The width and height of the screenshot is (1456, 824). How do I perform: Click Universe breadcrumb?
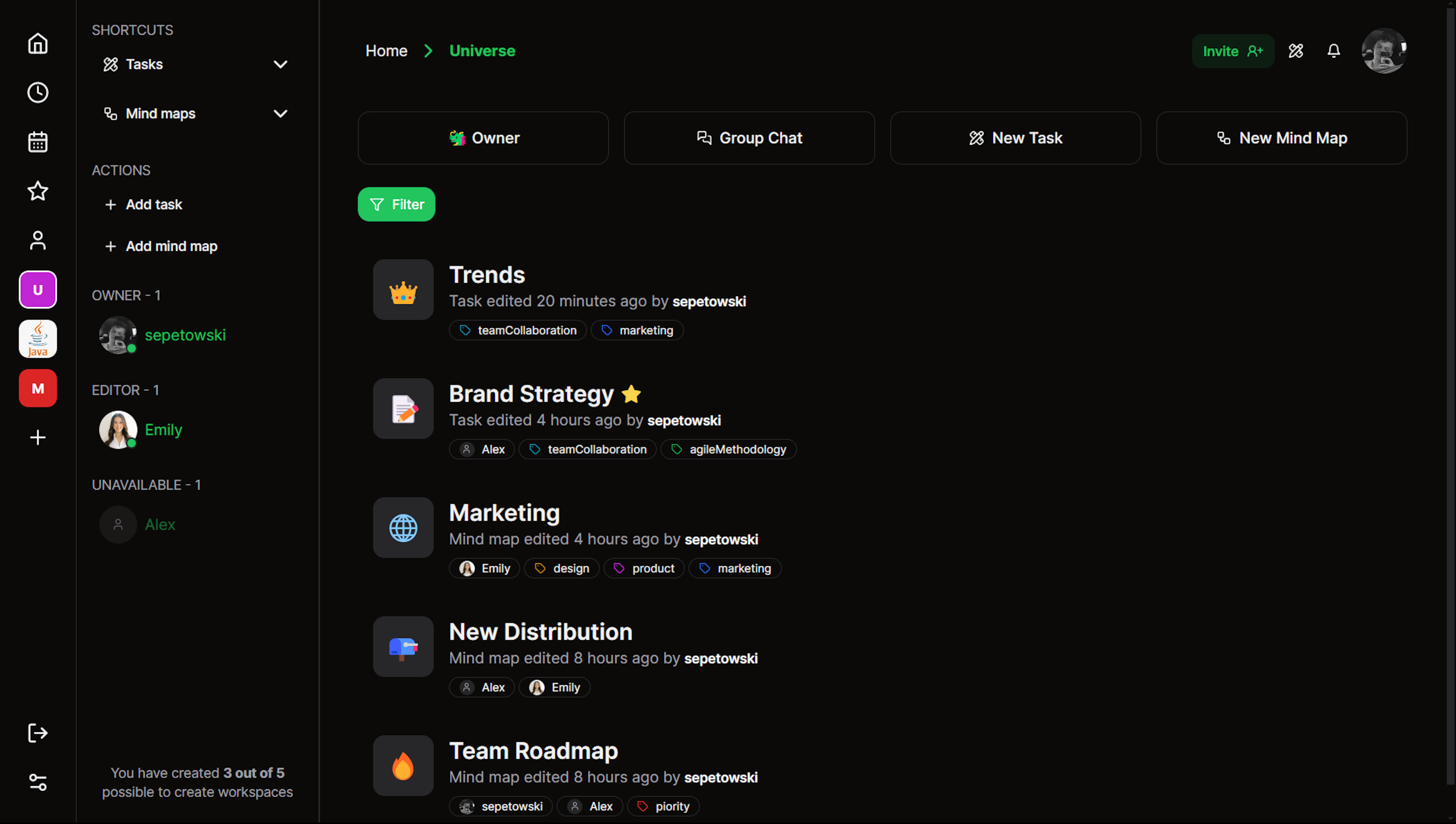[x=482, y=51]
